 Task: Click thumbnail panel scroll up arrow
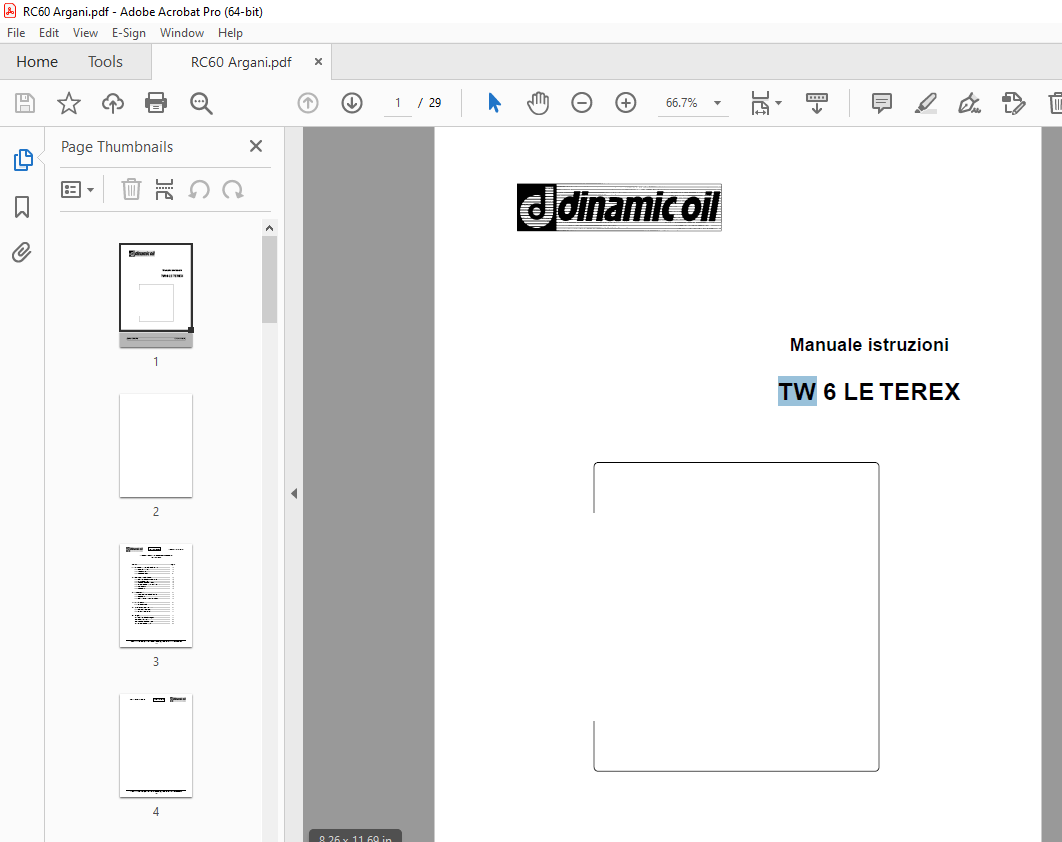pyautogui.click(x=270, y=228)
